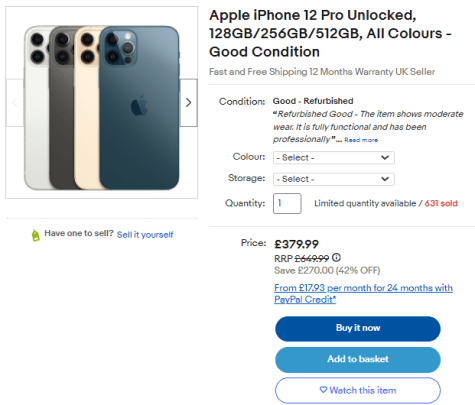Open the Storage Select dropdown
The width and height of the screenshot is (475, 405).
tap(334, 179)
